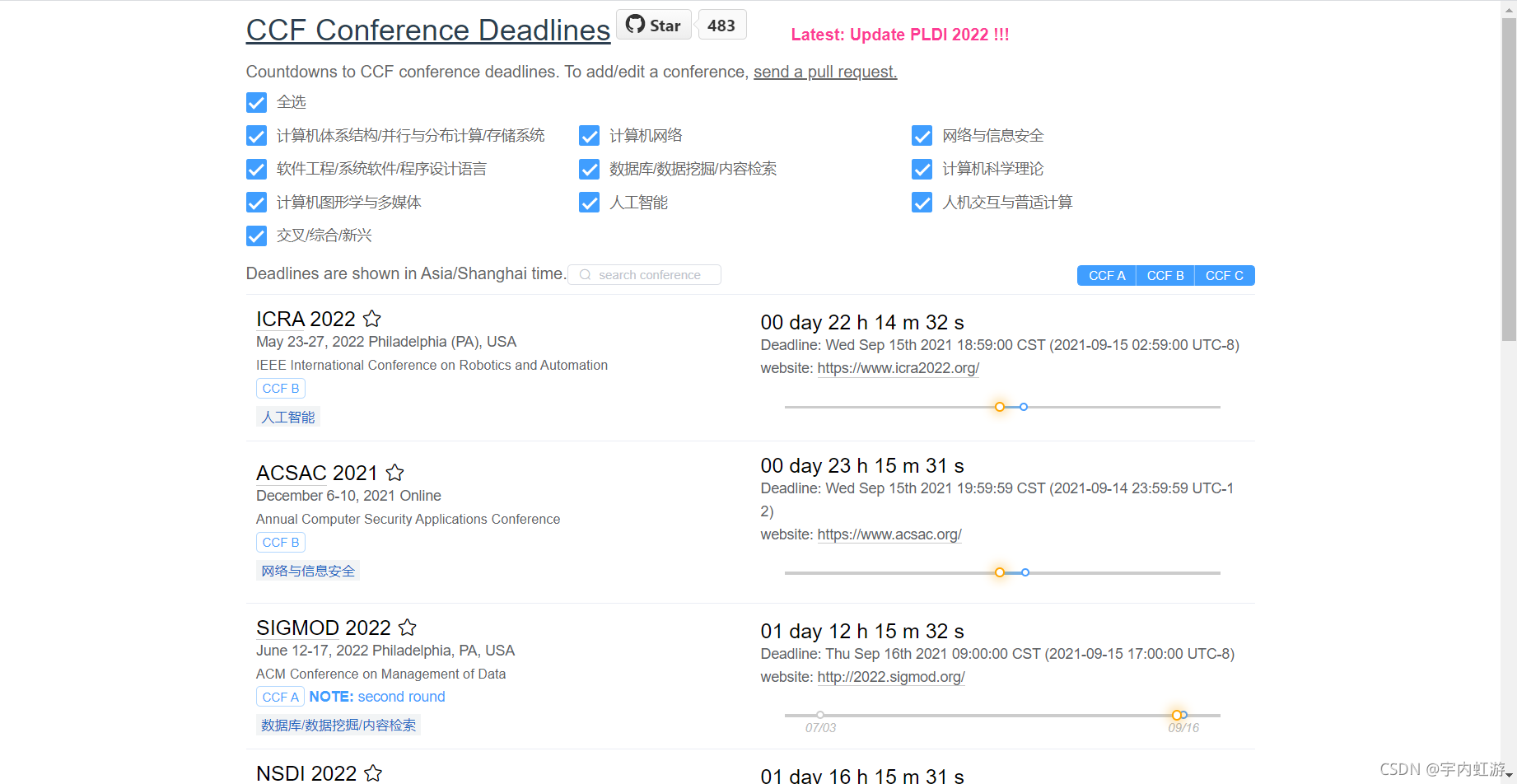
Task: Click the Latest: Update PLDI 2022 notice
Action: click(900, 35)
